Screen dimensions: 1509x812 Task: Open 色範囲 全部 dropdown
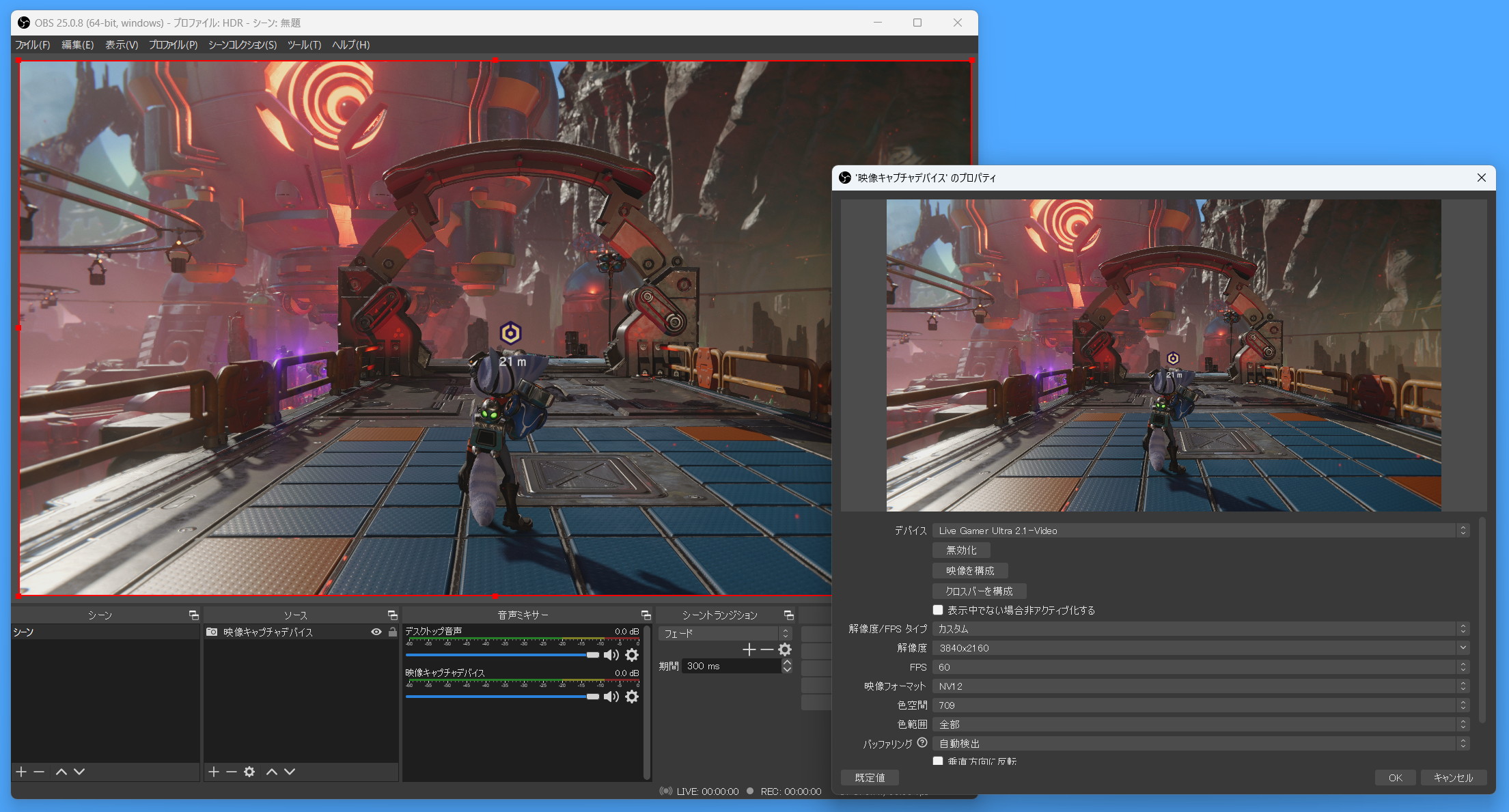pyautogui.click(x=1201, y=724)
